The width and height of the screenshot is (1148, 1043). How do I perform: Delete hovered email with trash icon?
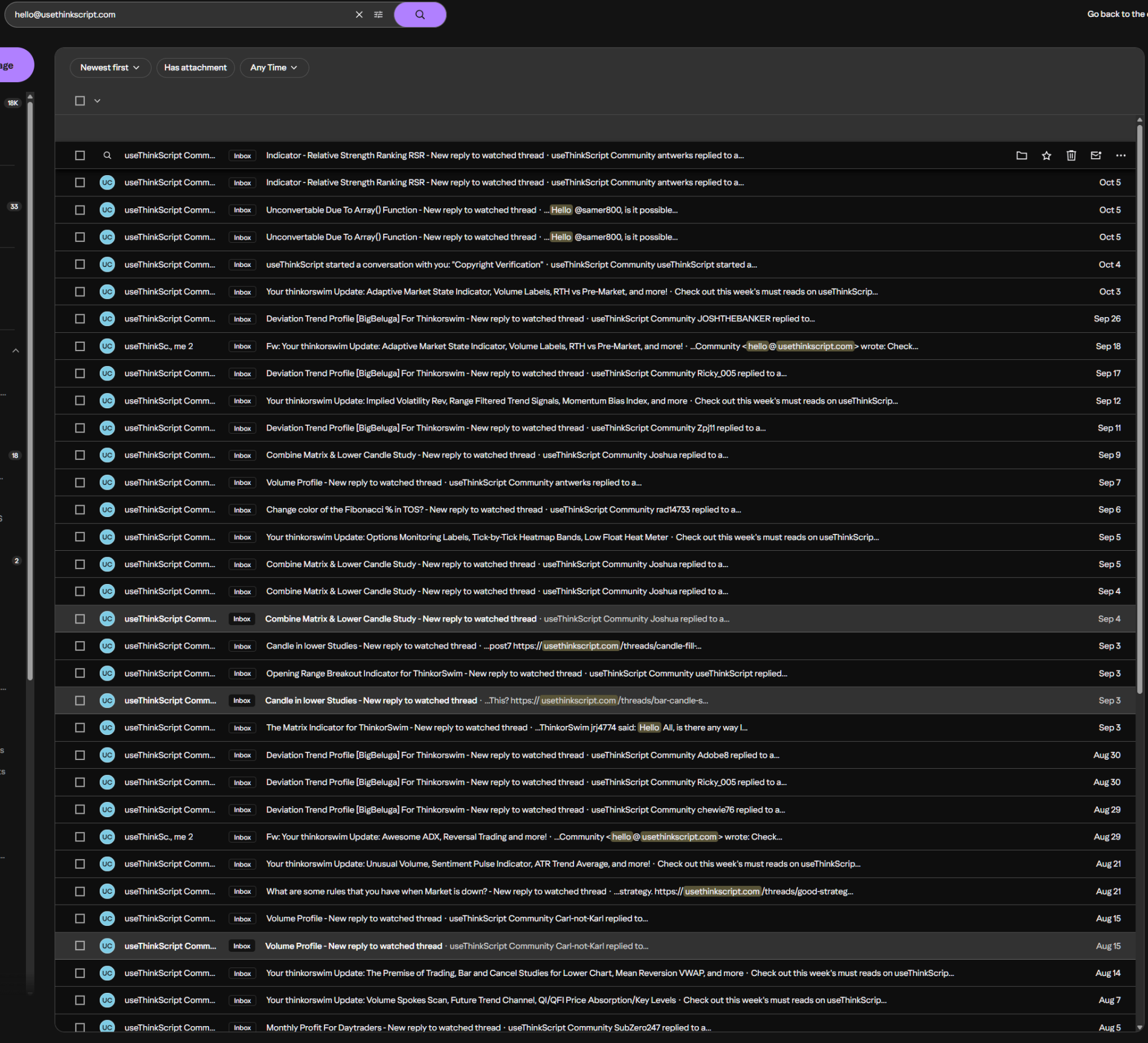[x=1071, y=156]
